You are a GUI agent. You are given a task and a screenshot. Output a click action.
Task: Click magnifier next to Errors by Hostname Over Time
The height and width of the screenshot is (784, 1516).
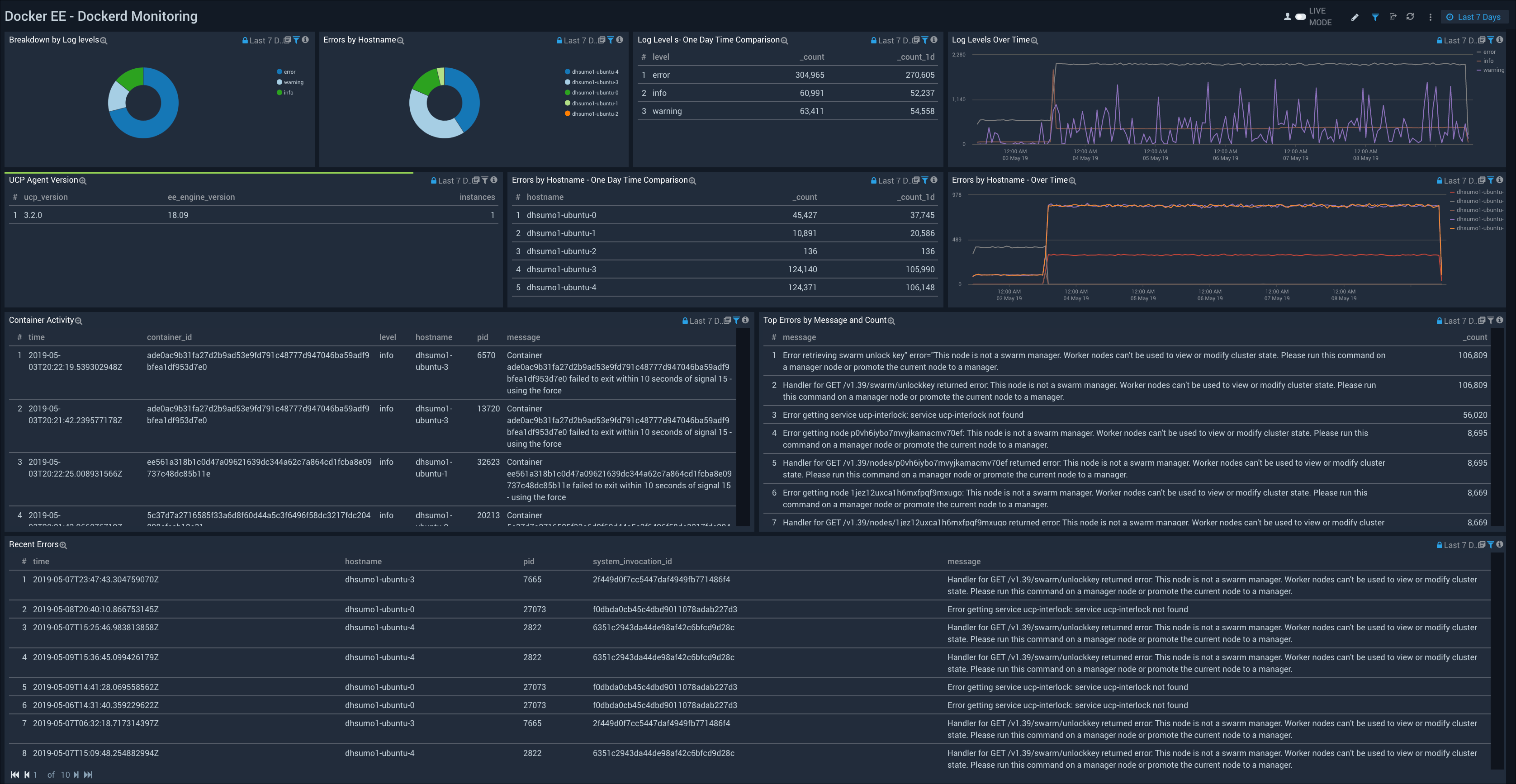click(x=1072, y=181)
